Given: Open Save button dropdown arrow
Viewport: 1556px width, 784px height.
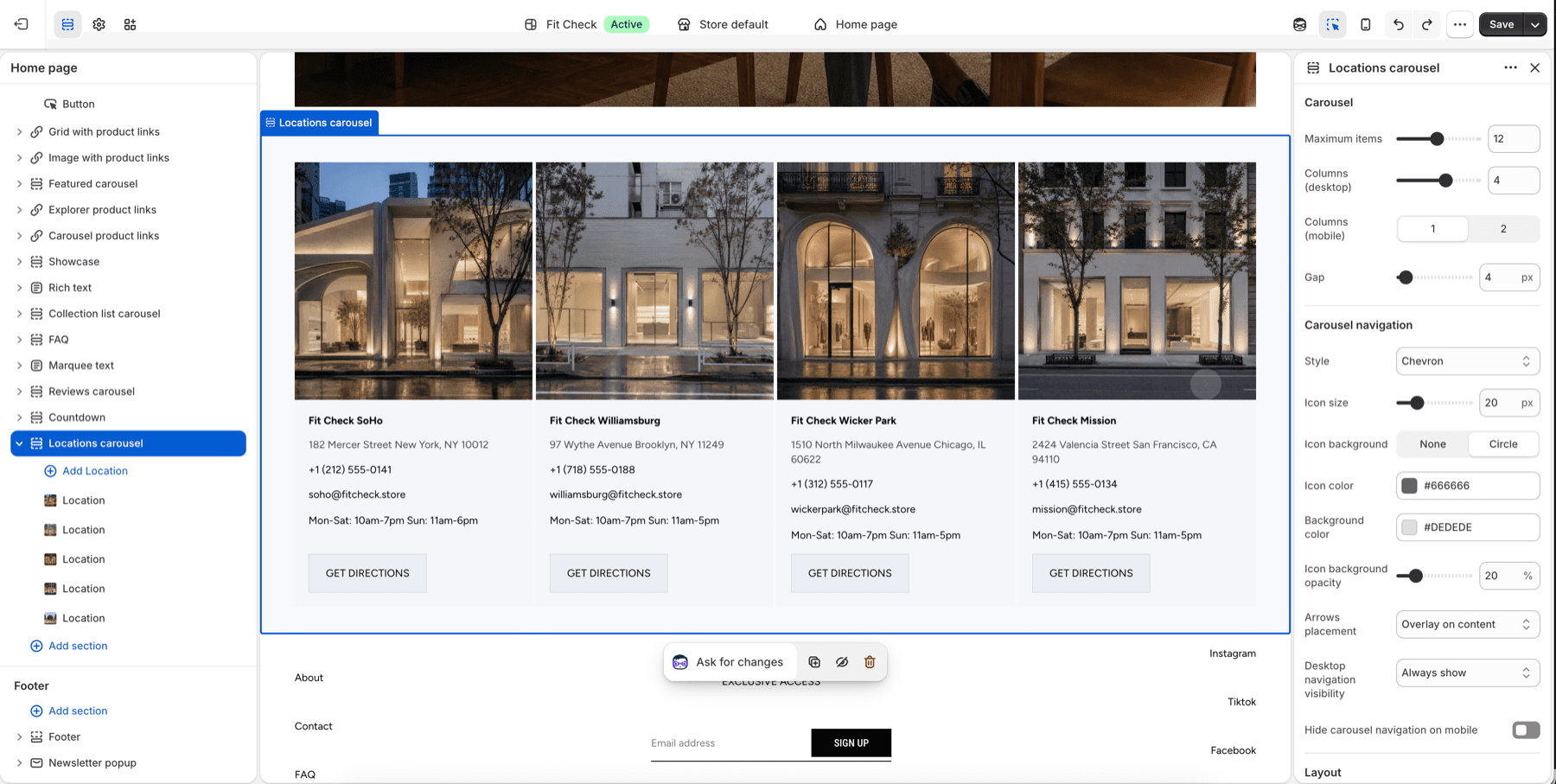Looking at the screenshot, I should coord(1535,24).
